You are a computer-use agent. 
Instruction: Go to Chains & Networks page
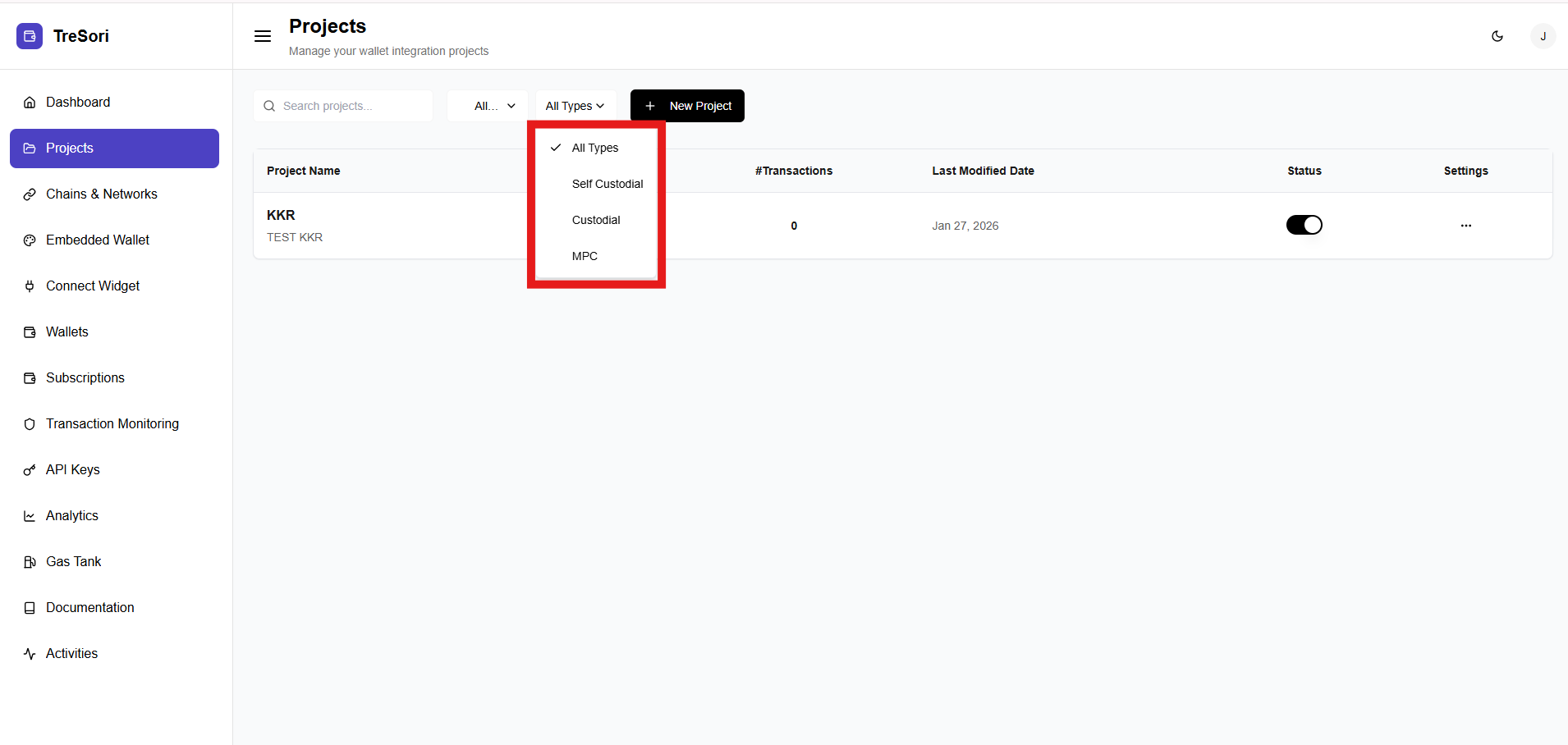point(102,194)
